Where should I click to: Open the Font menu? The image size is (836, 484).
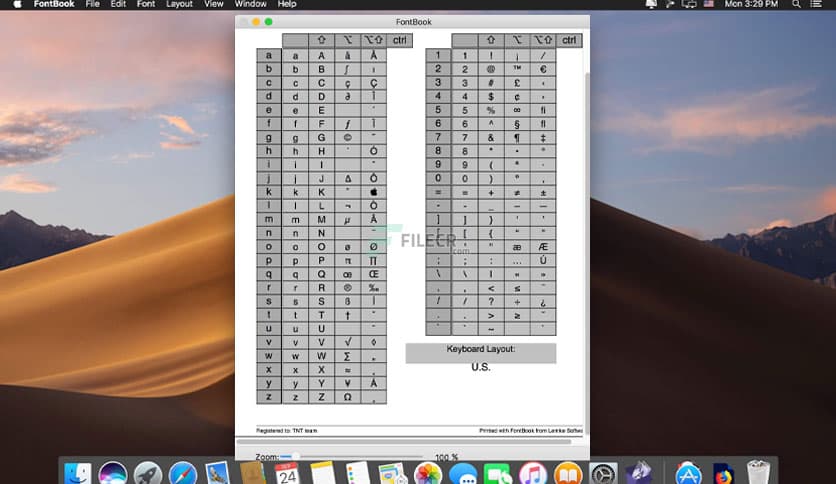pos(146,4)
